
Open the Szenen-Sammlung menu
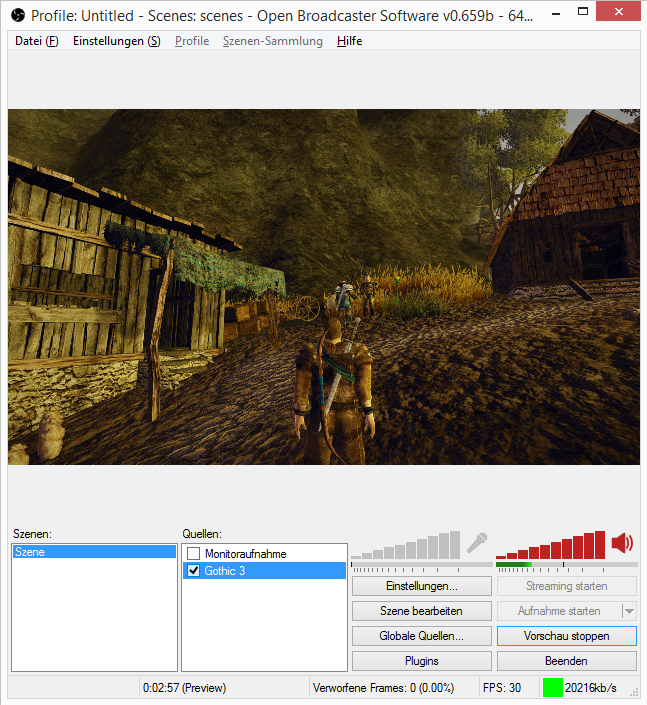(273, 41)
